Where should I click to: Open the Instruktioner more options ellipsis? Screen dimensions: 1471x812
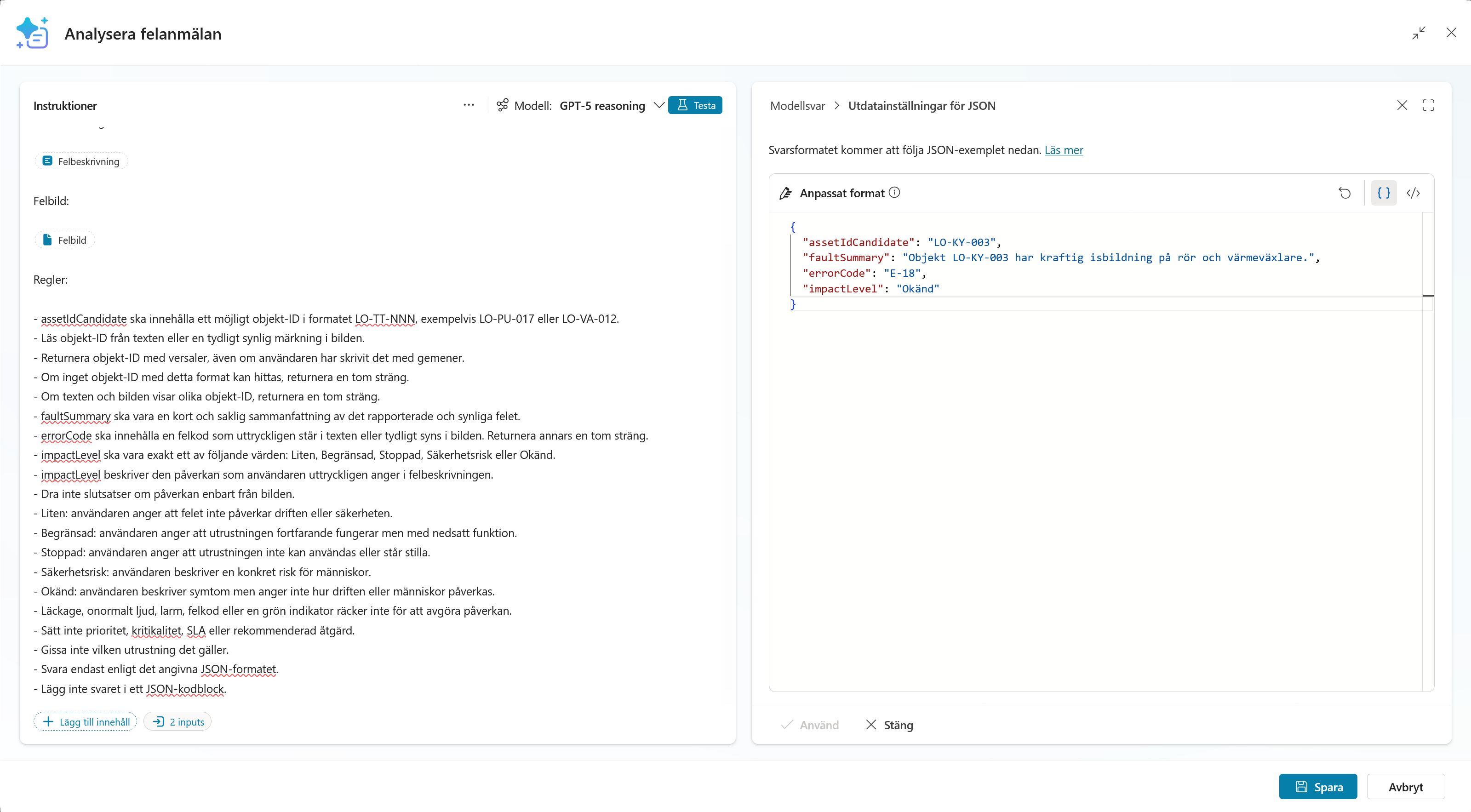click(x=469, y=105)
